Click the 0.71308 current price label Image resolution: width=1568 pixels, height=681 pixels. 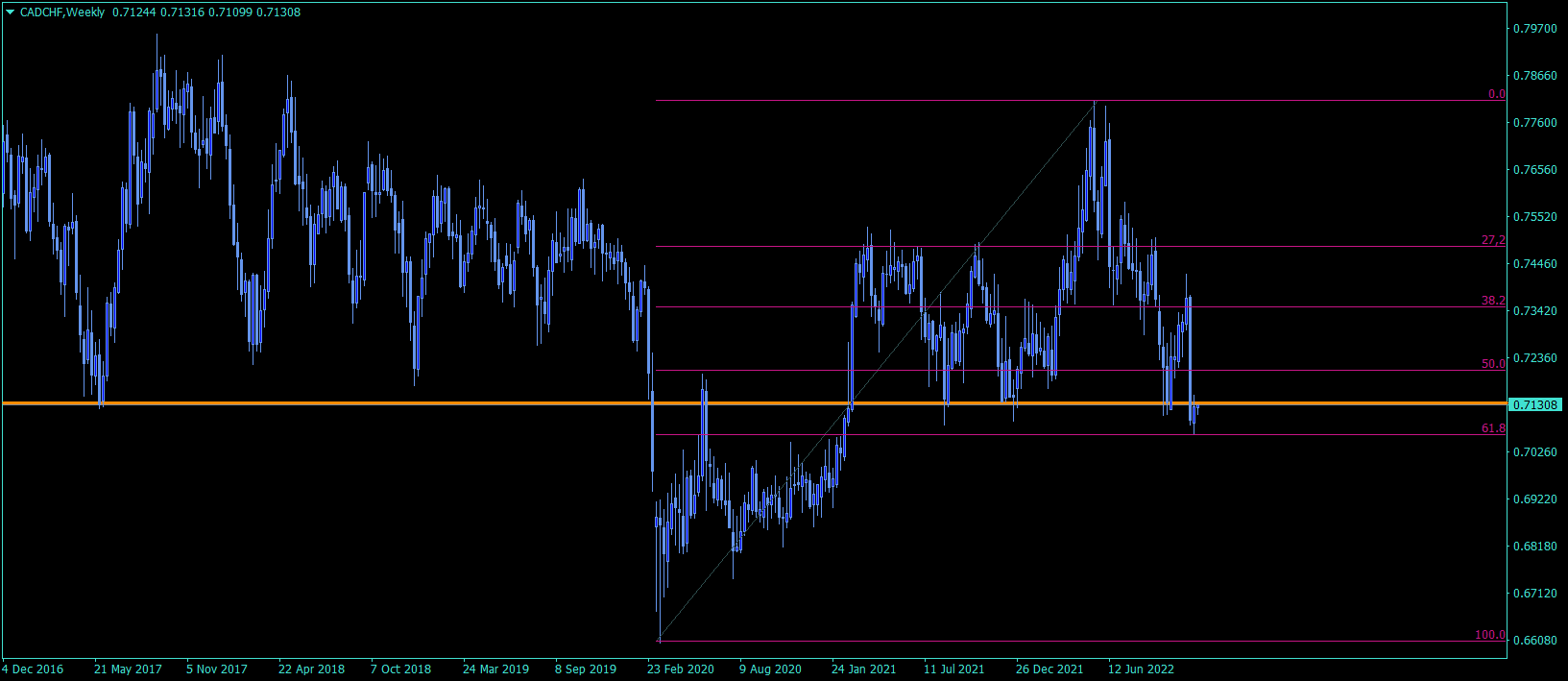click(x=1535, y=404)
